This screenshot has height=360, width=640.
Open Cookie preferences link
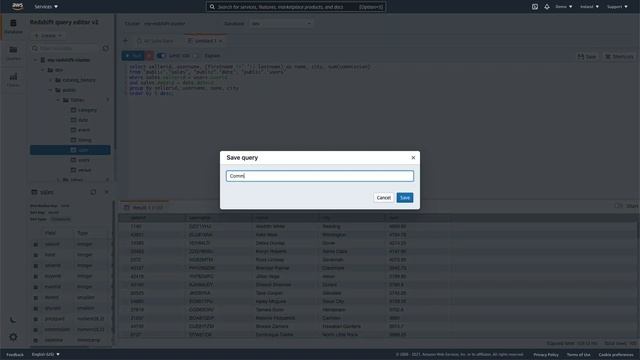pos(616,355)
